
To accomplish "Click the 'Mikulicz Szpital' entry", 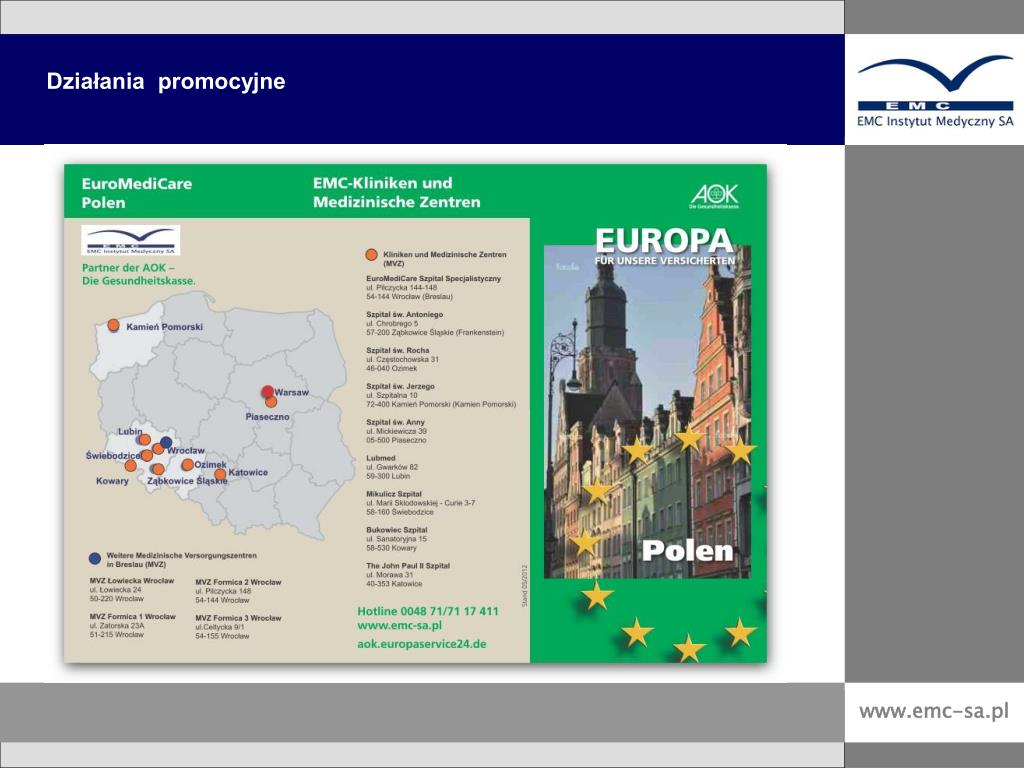I will point(421,503).
